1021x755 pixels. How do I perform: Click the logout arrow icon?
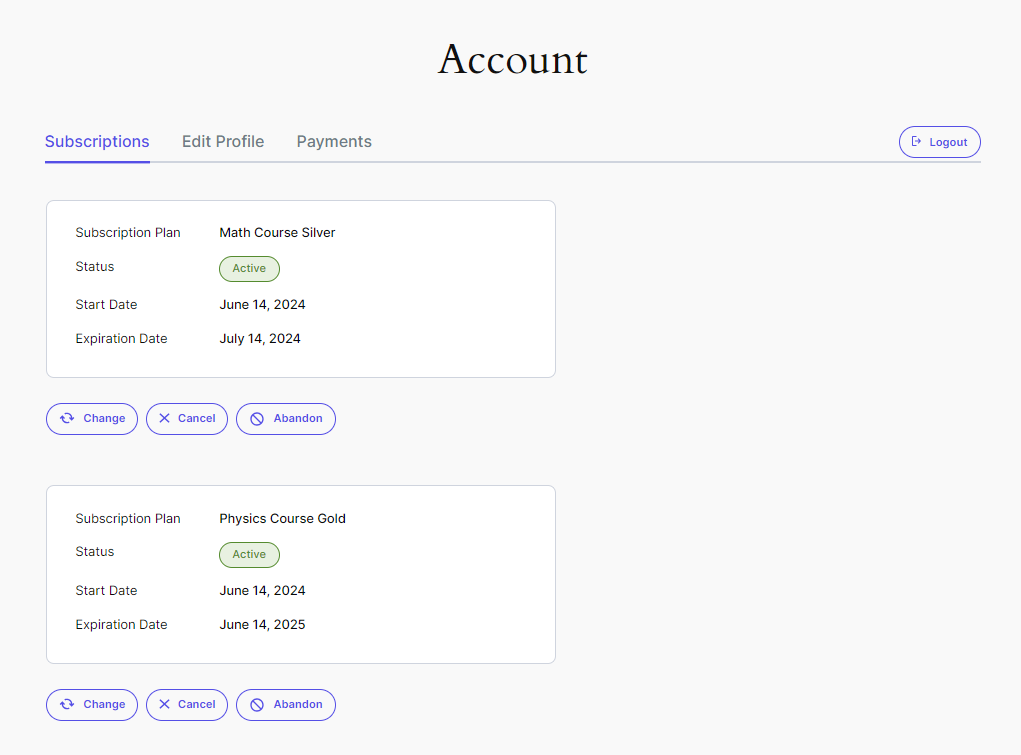click(916, 142)
